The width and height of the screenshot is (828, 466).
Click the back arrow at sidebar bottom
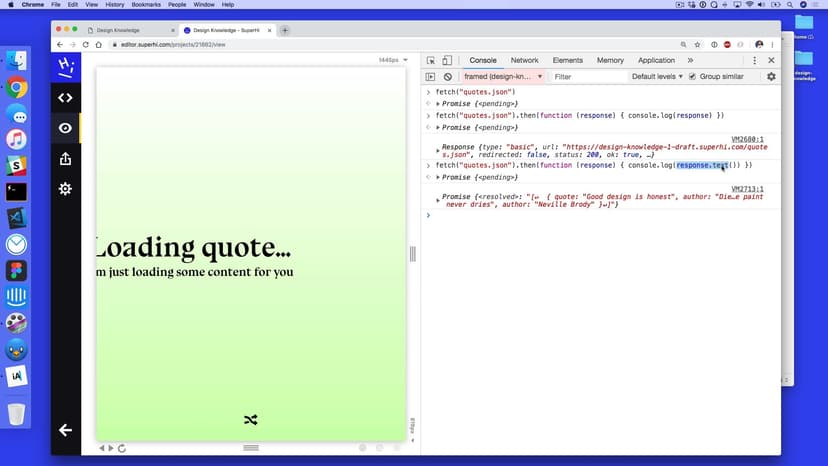(65, 430)
